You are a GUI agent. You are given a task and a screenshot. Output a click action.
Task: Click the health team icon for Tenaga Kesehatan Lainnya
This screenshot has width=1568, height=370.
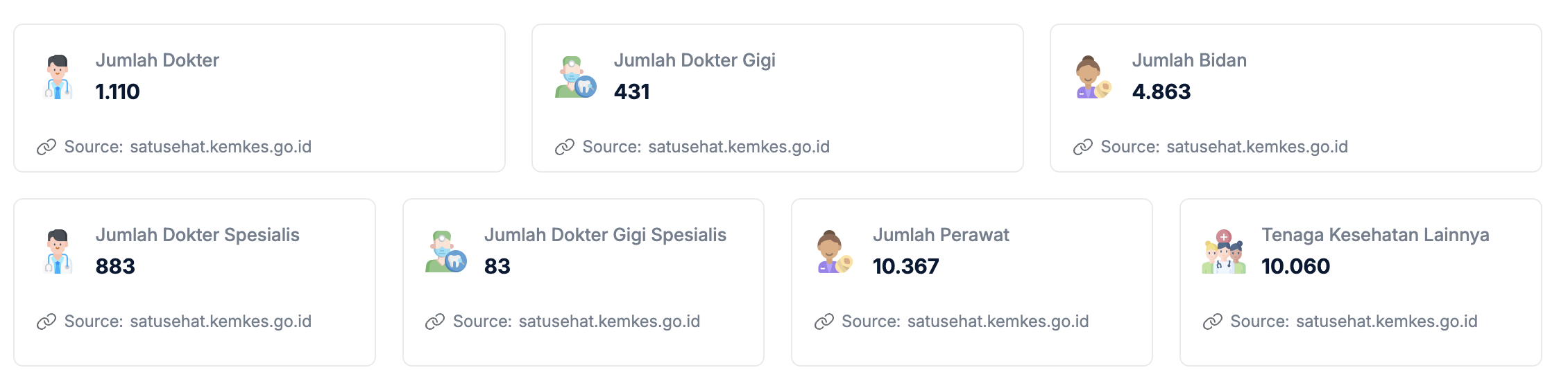[1223, 252]
